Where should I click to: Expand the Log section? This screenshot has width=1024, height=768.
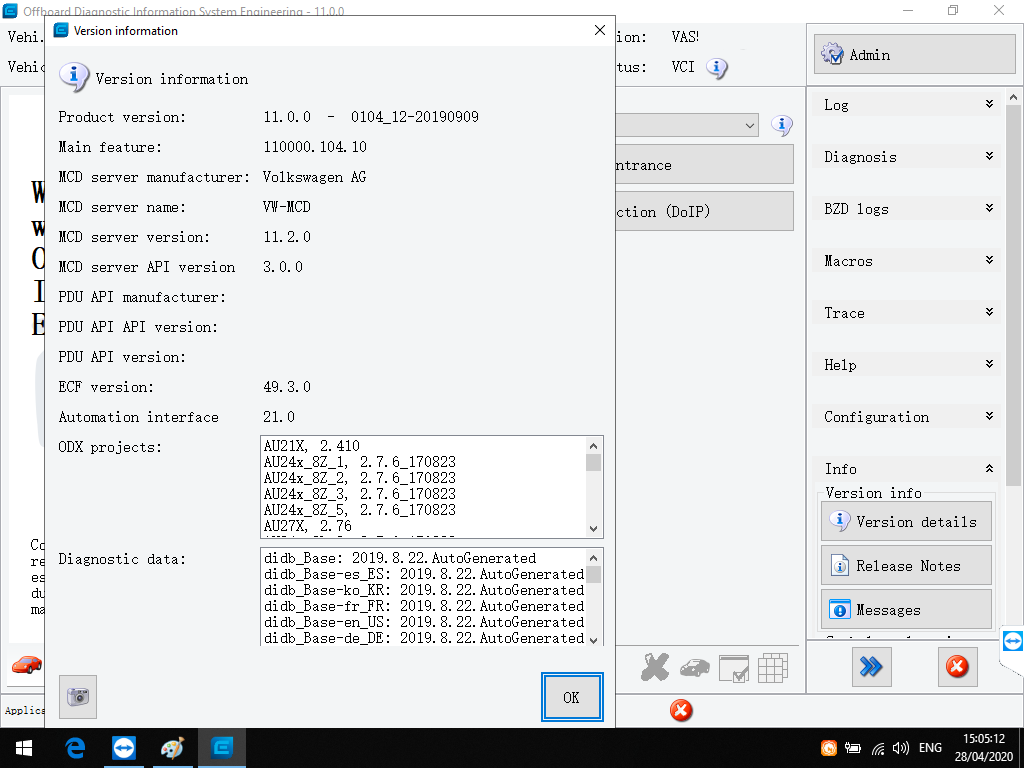906,104
